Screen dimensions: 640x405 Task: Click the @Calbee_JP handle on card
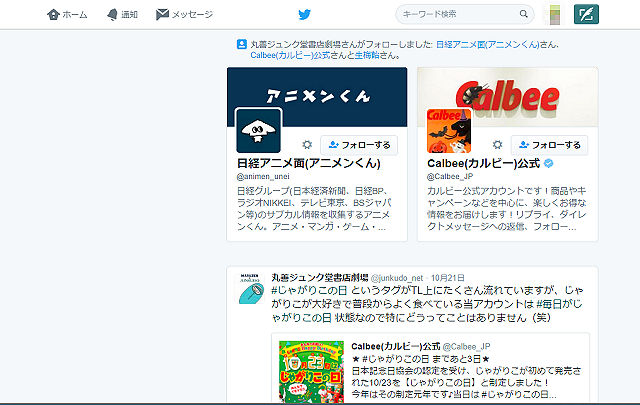tap(450, 176)
